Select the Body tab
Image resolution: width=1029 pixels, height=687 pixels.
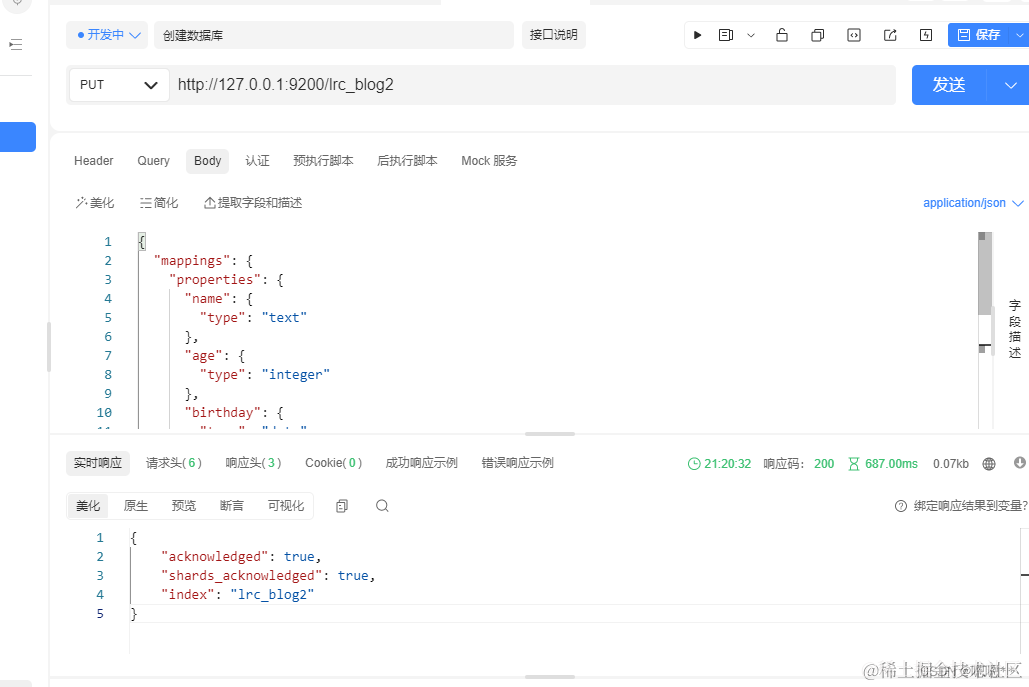tap(207, 161)
